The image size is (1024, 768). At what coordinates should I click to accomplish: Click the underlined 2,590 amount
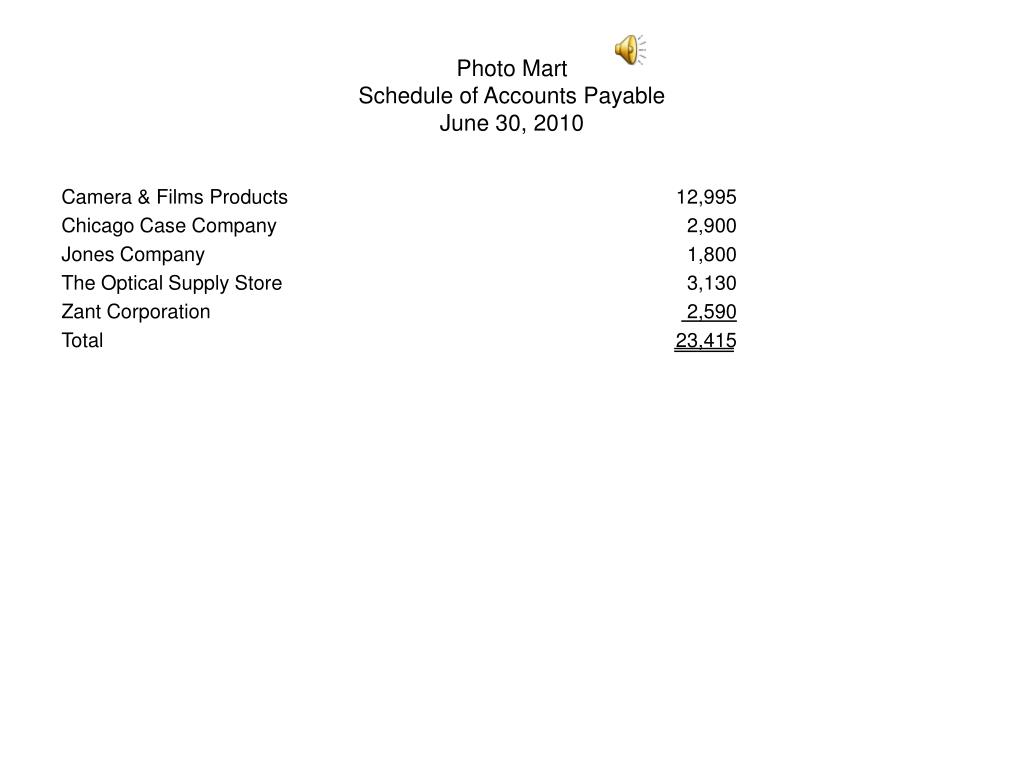(x=709, y=312)
